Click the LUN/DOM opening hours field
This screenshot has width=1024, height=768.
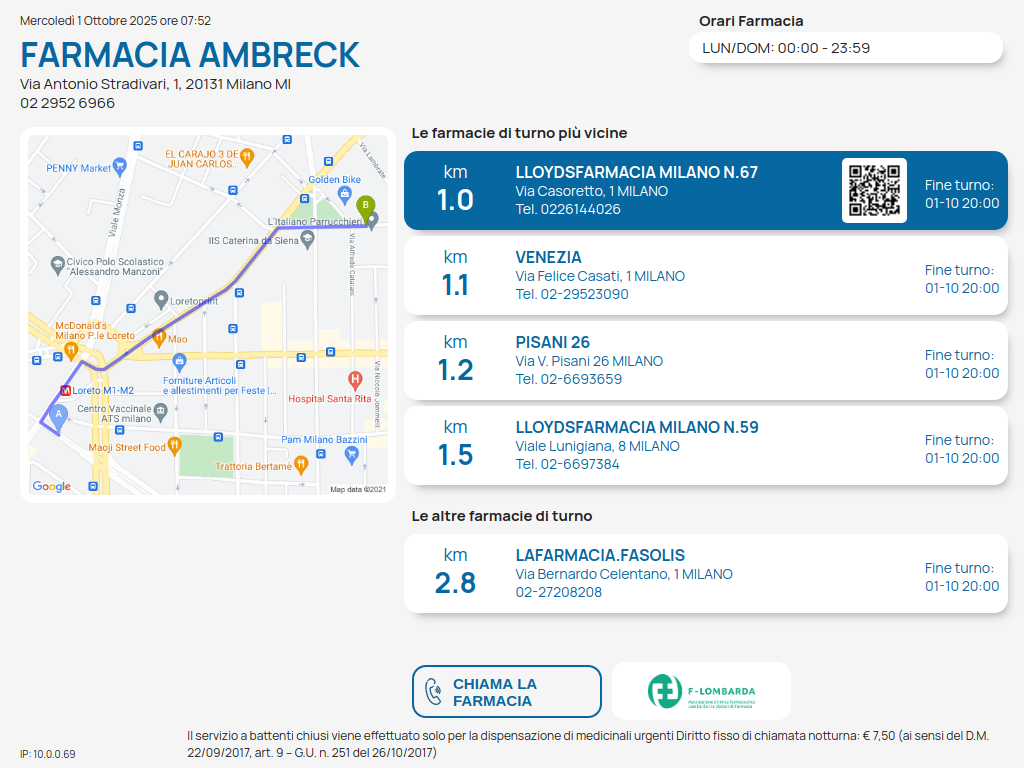point(845,48)
